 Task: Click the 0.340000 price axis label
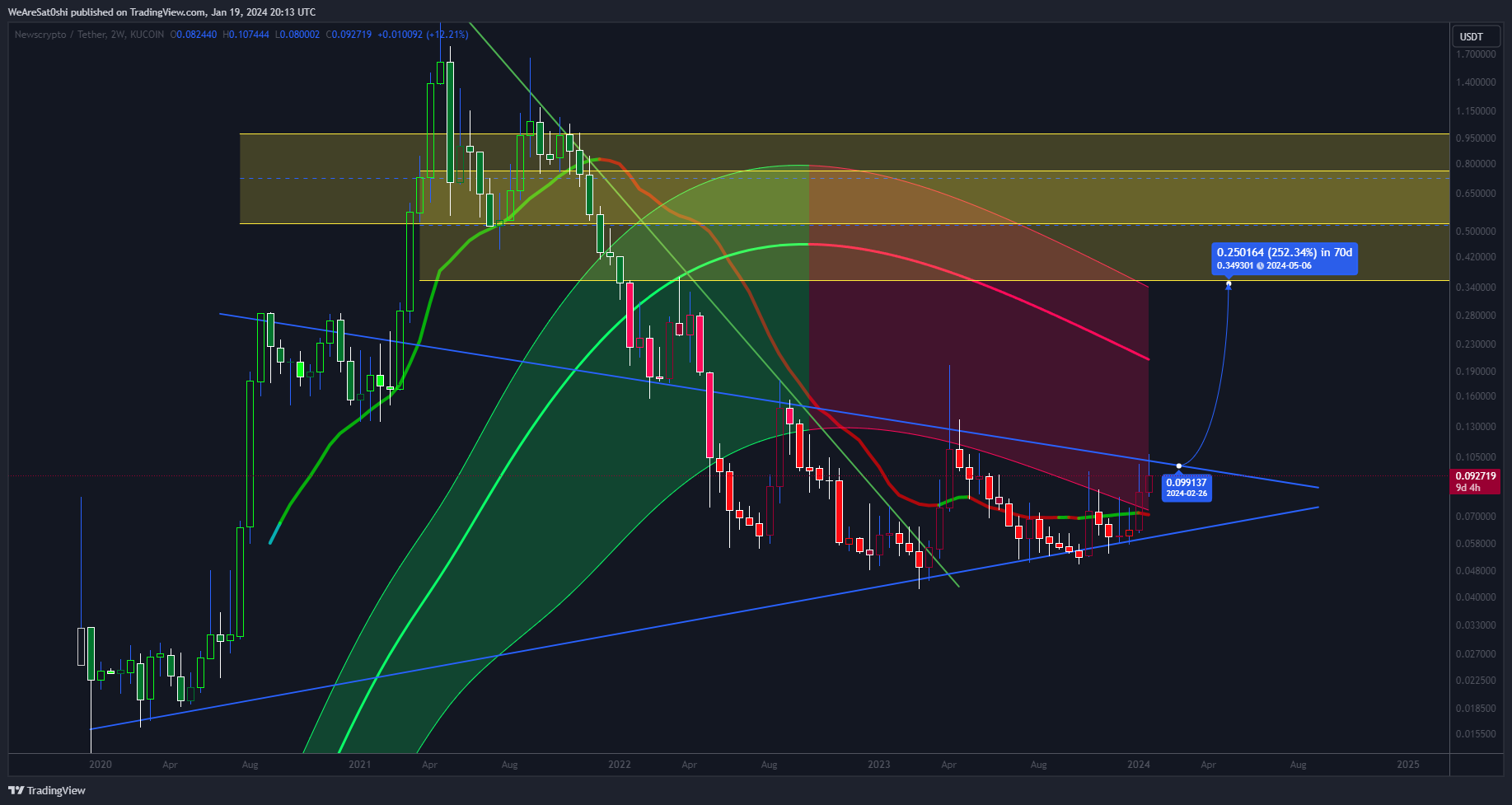(1476, 288)
